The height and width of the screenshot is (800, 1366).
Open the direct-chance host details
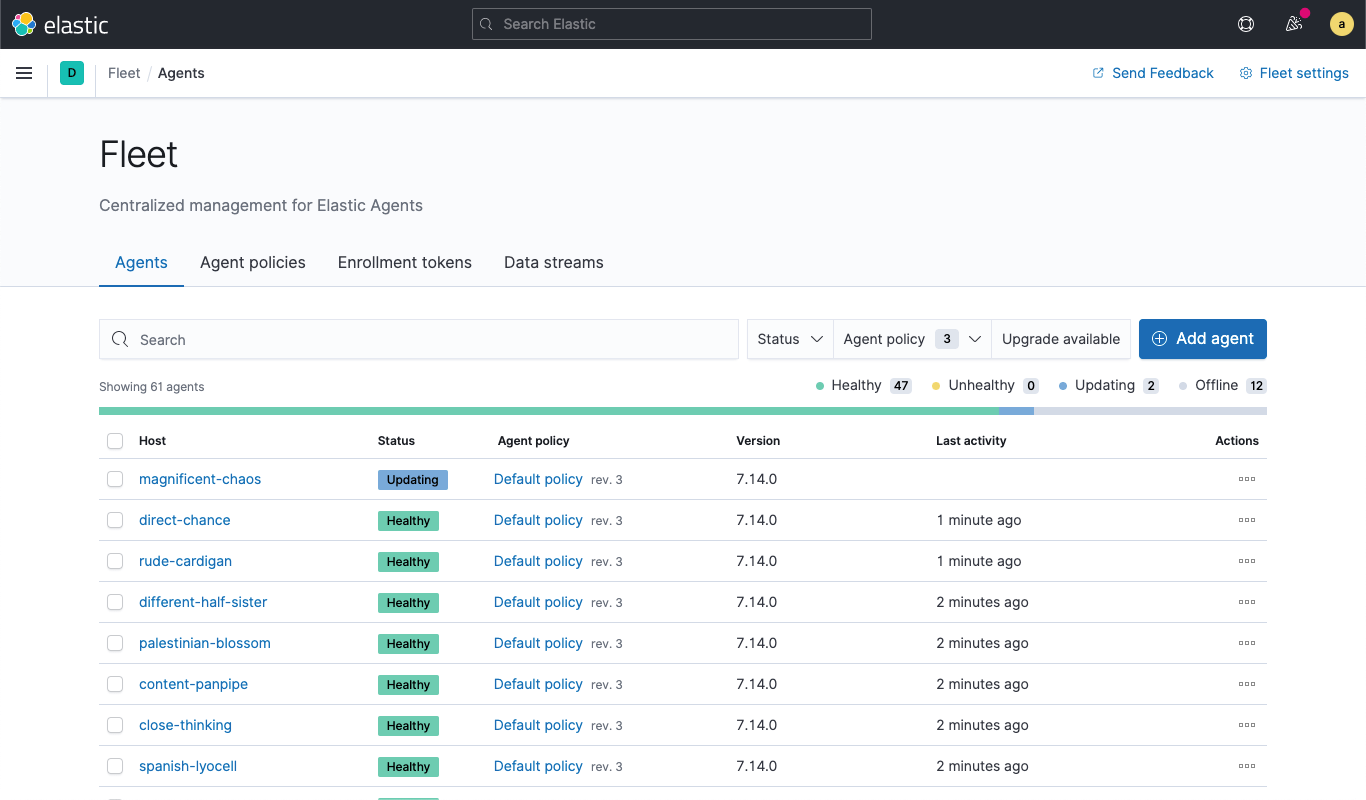(x=185, y=520)
